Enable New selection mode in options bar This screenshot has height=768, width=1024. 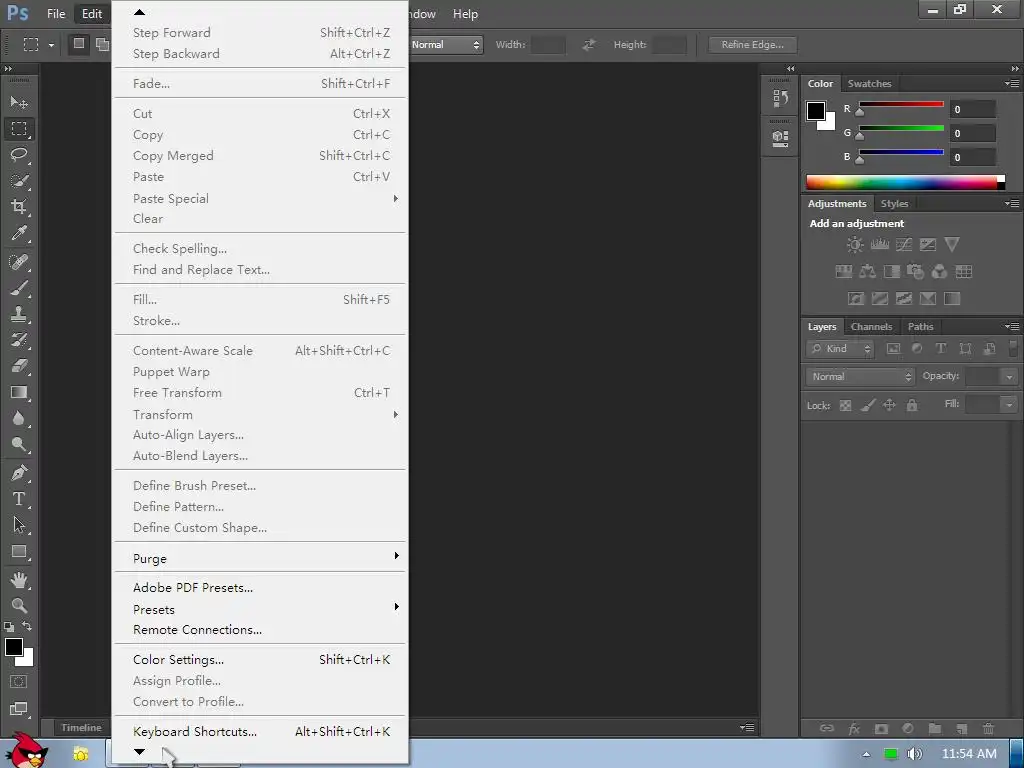(79, 44)
